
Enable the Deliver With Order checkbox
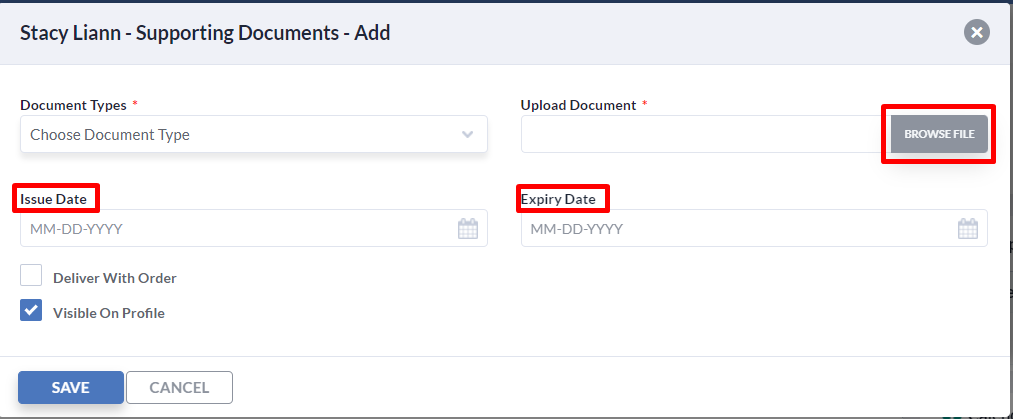click(x=31, y=276)
